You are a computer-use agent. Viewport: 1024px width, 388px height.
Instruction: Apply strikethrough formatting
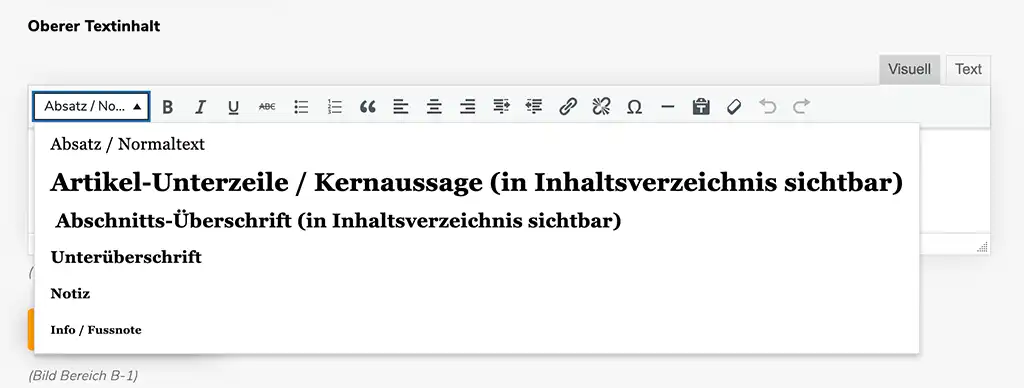pyautogui.click(x=267, y=106)
